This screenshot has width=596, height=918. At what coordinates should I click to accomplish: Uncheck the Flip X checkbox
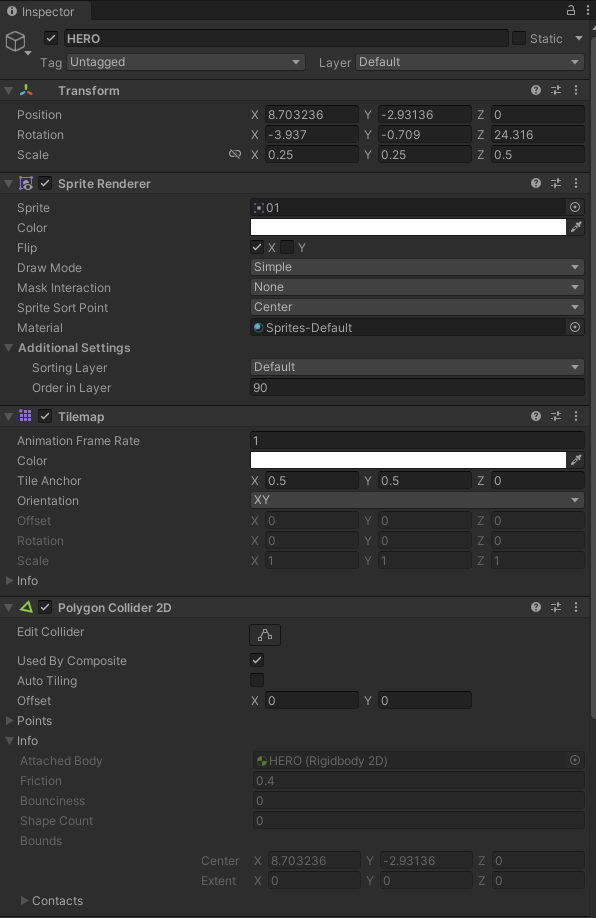[257, 247]
